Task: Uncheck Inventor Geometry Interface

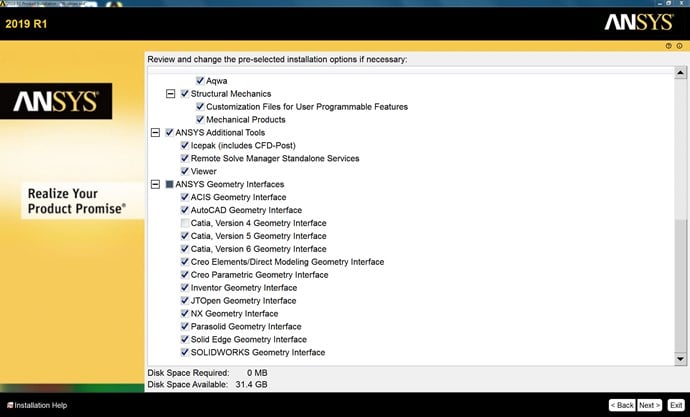Action: coord(185,288)
